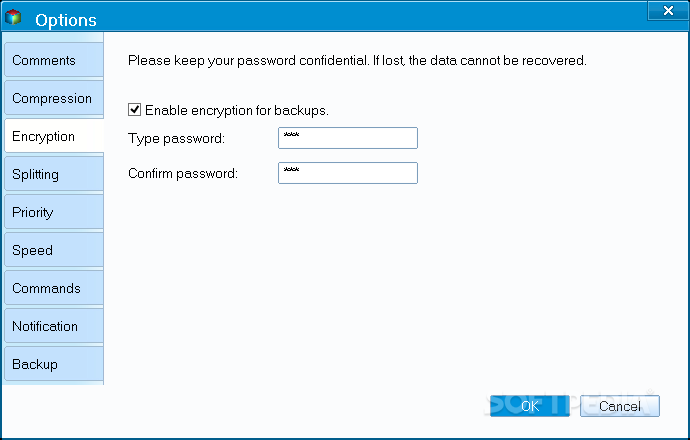The width and height of the screenshot is (690, 440).
Task: Click the "Type password:" label
Action: 177,138
